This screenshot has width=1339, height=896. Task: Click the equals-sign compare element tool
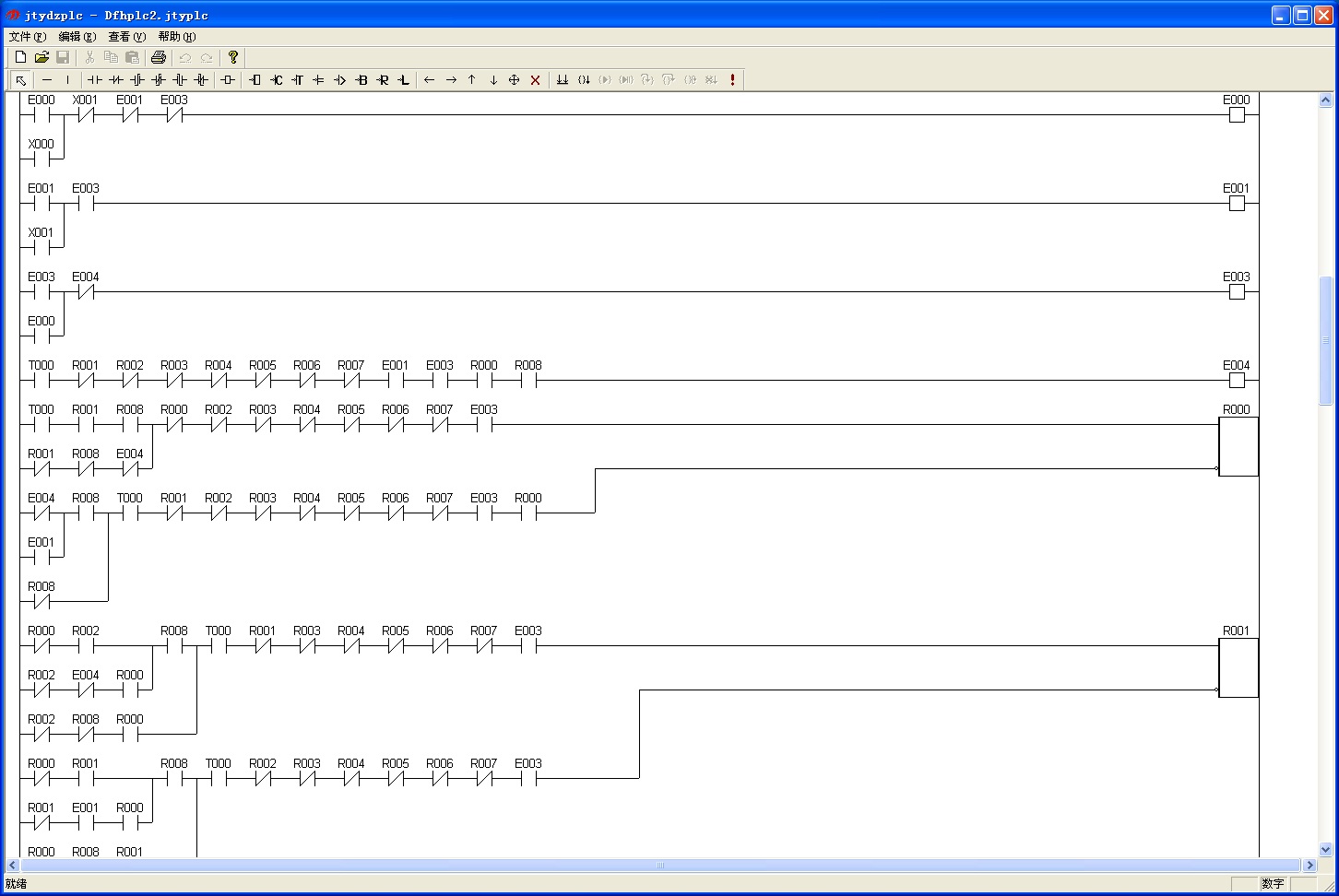pyautogui.click(x=318, y=80)
